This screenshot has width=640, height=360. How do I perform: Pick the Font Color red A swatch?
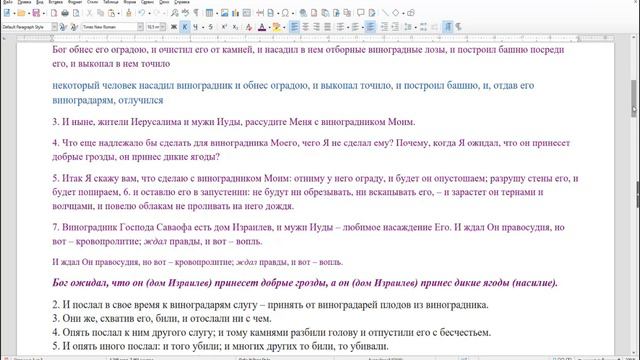pyautogui.click(x=262, y=27)
